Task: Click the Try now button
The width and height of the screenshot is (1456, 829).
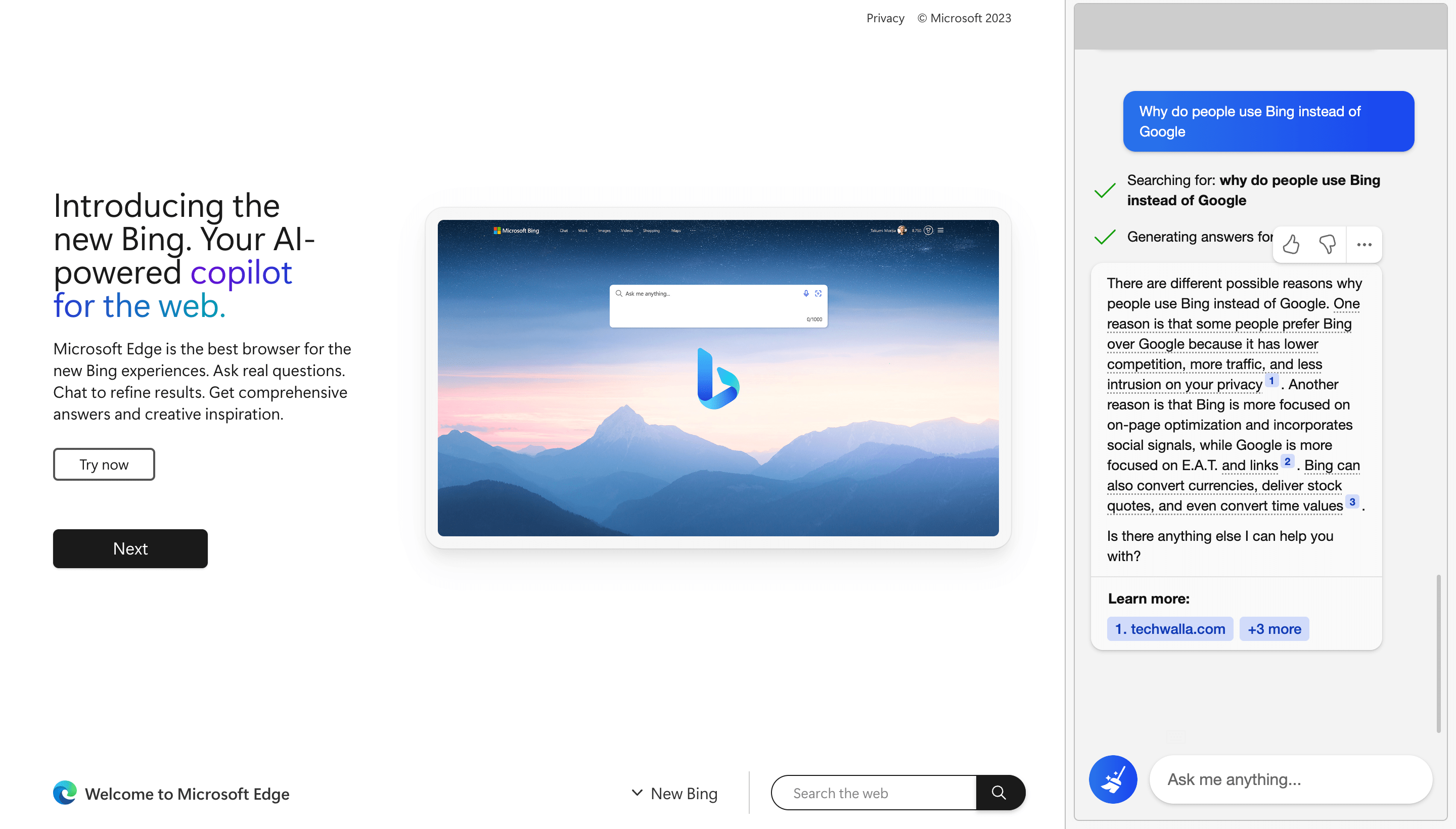Action: click(104, 463)
